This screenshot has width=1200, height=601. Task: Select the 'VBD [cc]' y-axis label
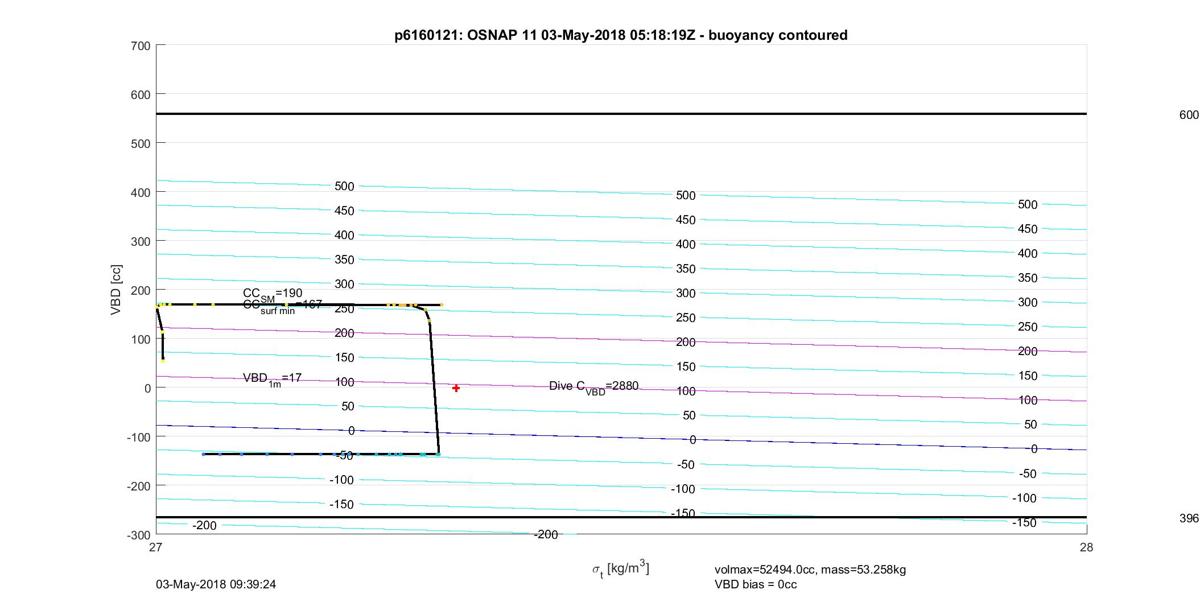(116, 290)
